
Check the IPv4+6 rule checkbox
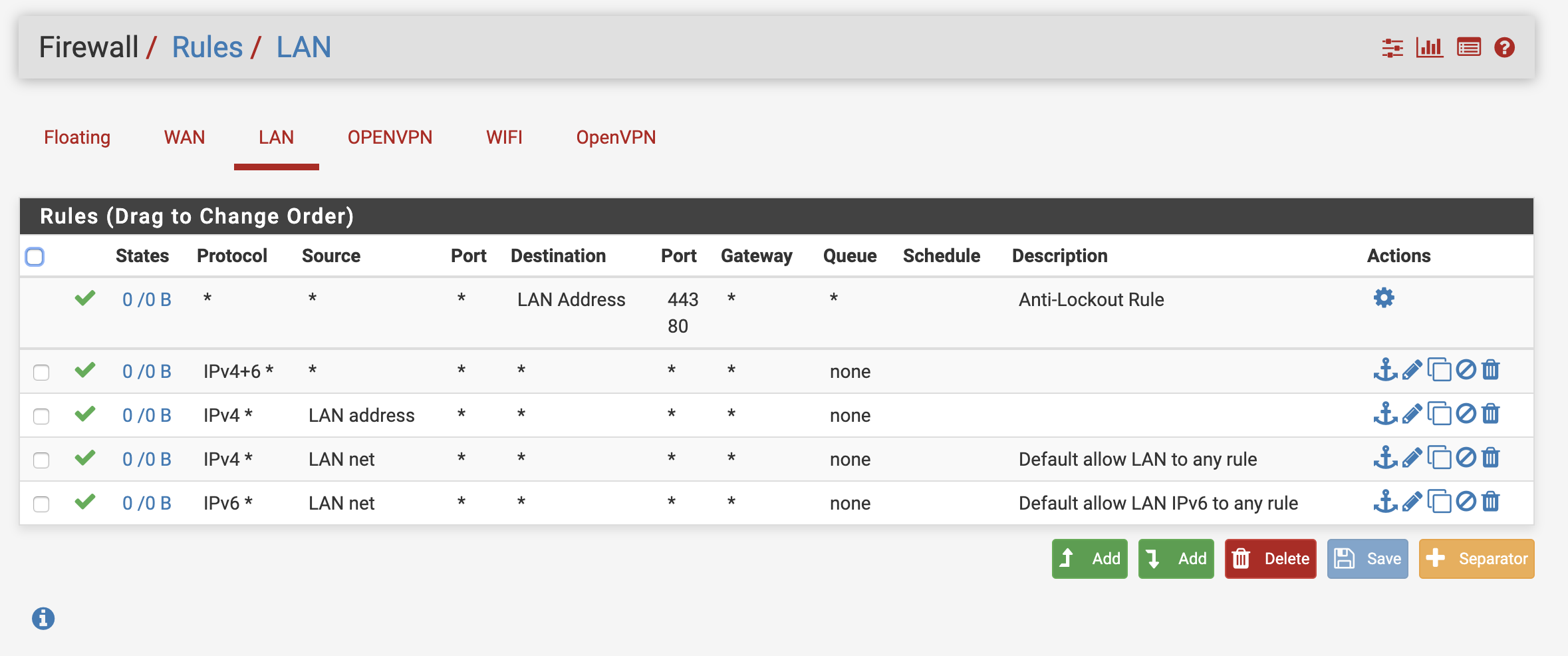pyautogui.click(x=41, y=372)
